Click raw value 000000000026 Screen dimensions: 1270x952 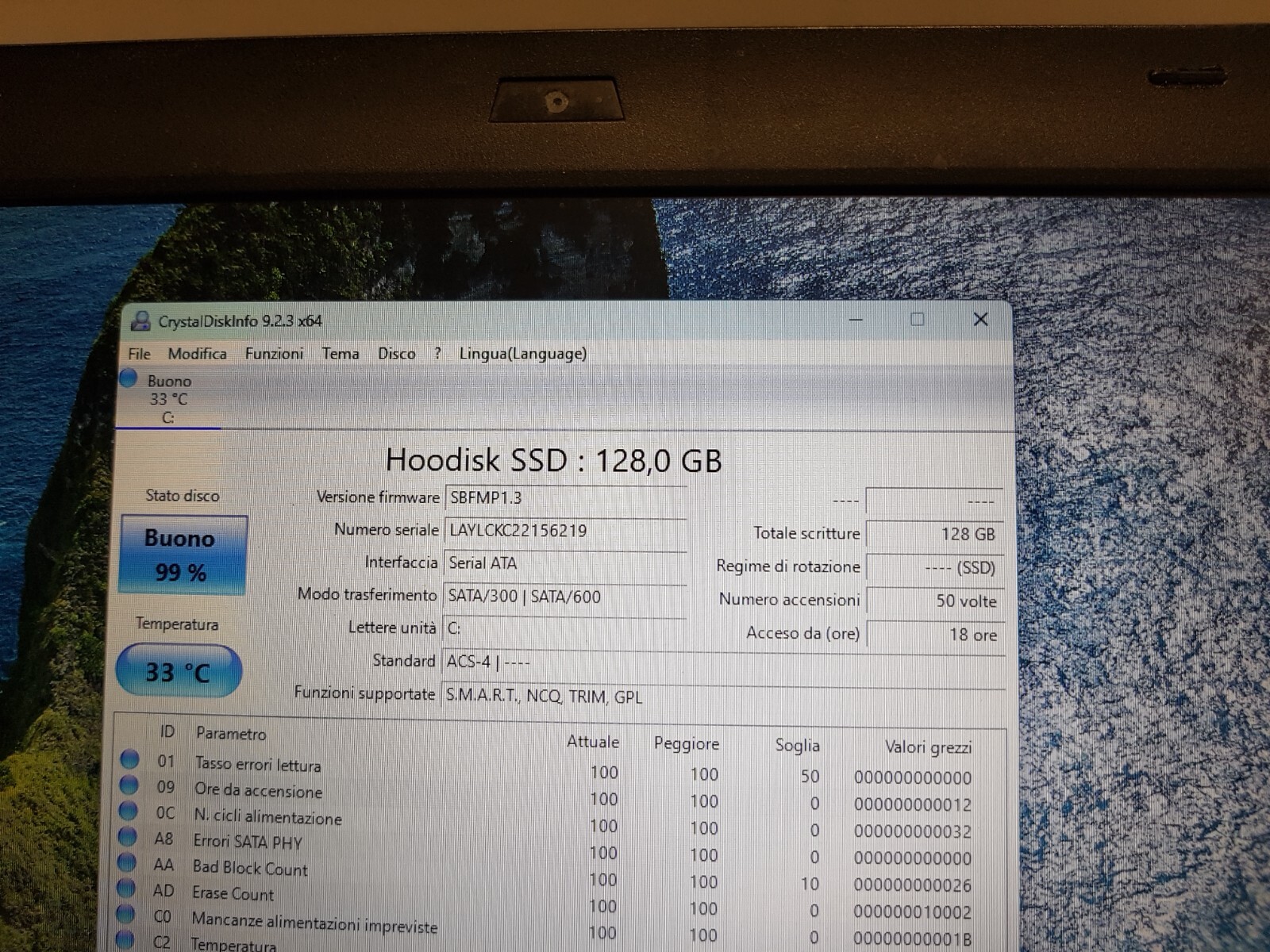click(x=913, y=885)
